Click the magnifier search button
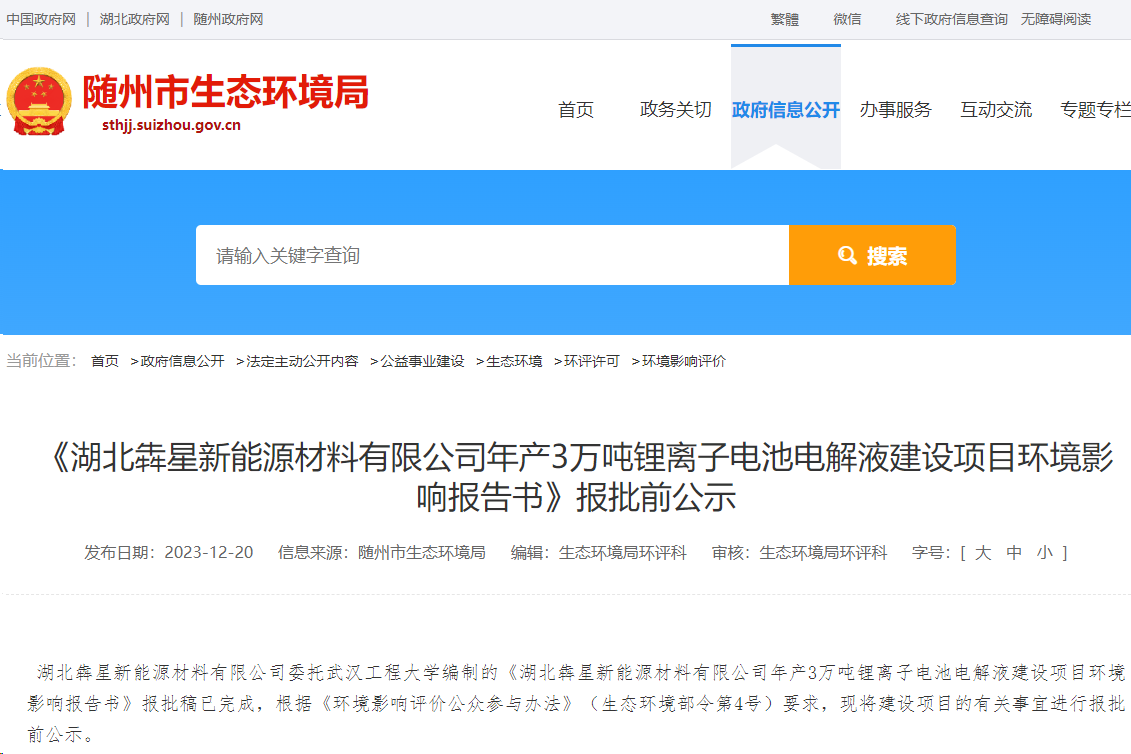1131x754 pixels. pos(872,255)
